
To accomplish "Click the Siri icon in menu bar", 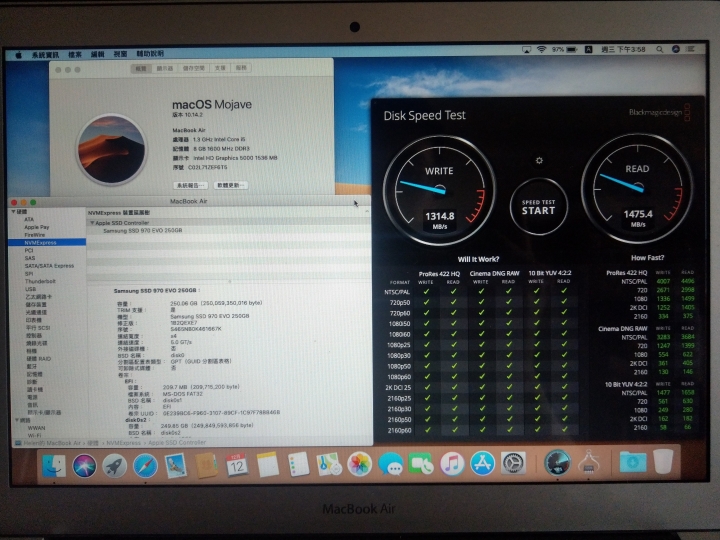I will click(x=675, y=49).
